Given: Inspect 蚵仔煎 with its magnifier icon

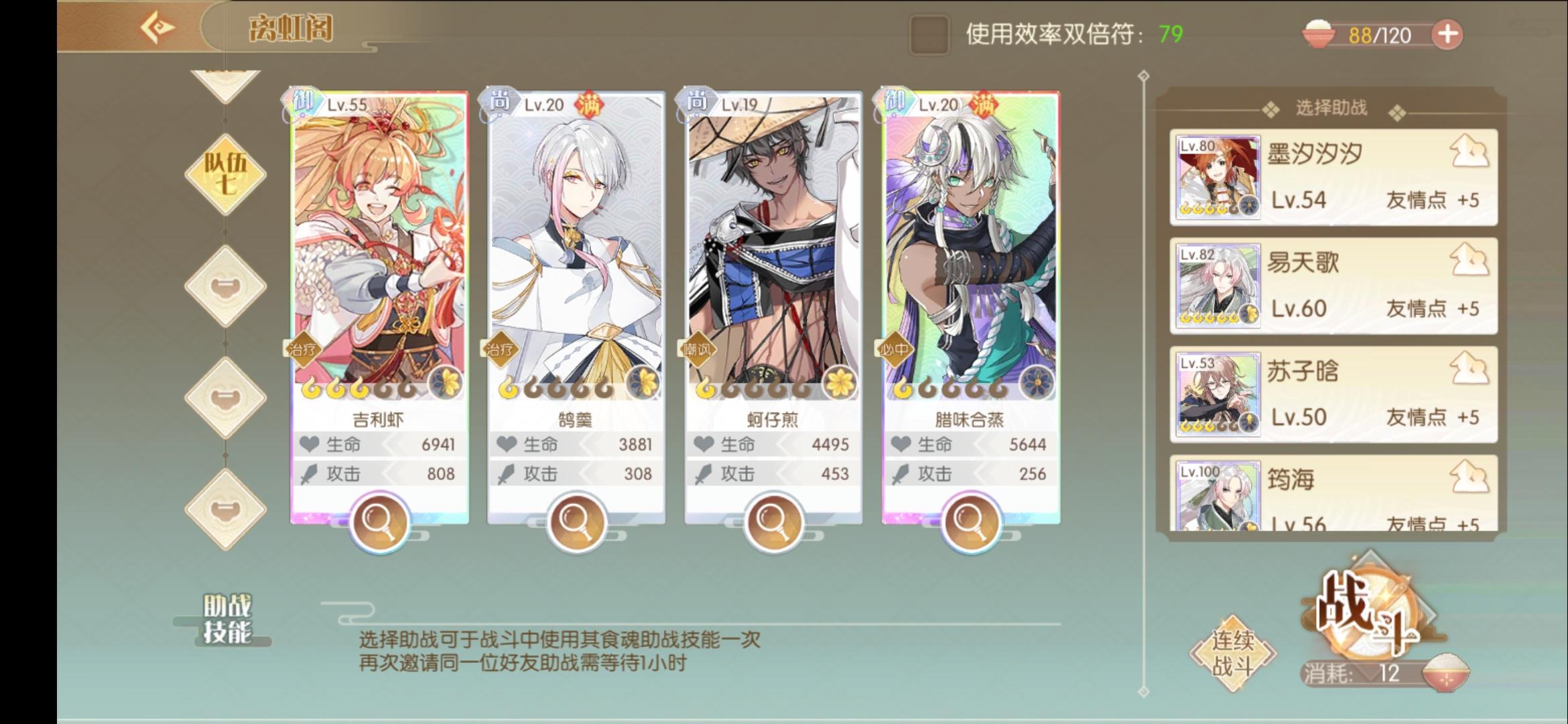Looking at the screenshot, I should pyautogui.click(x=773, y=522).
